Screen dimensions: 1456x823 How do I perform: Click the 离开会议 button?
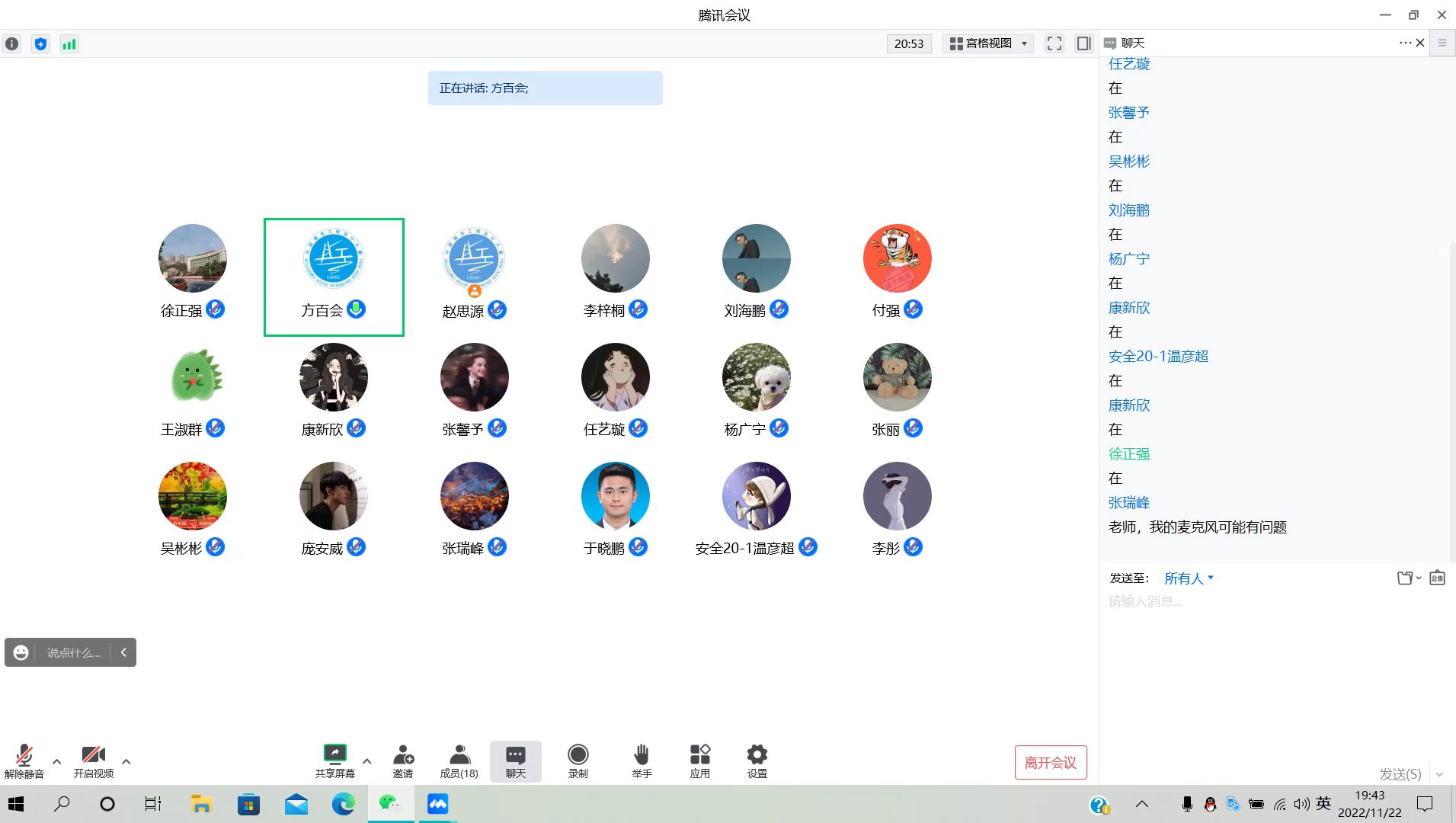pyautogui.click(x=1050, y=763)
